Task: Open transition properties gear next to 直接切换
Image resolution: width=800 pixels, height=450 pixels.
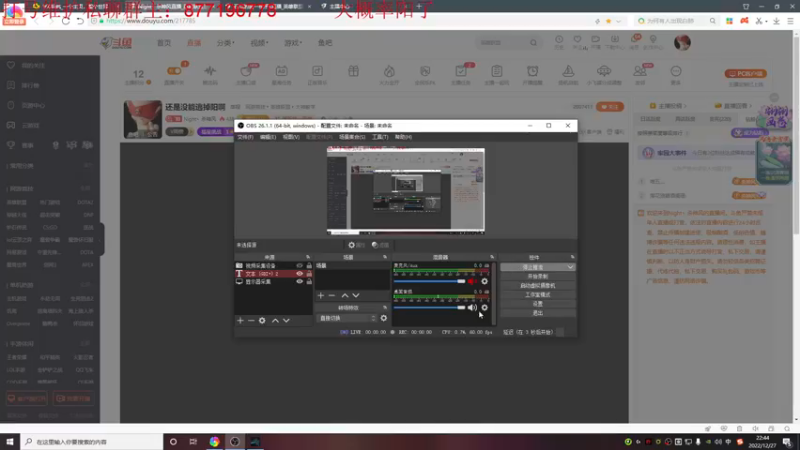Action: tap(384, 318)
